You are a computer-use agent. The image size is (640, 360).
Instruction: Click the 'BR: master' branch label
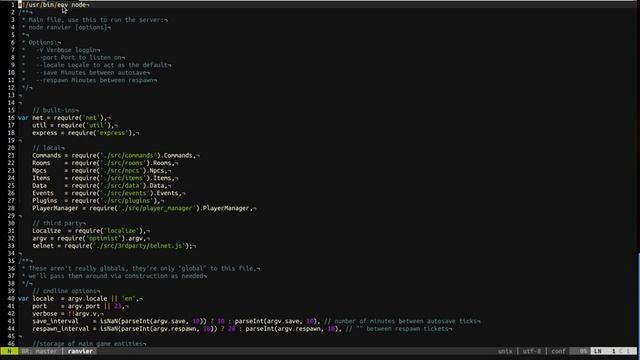40,351
